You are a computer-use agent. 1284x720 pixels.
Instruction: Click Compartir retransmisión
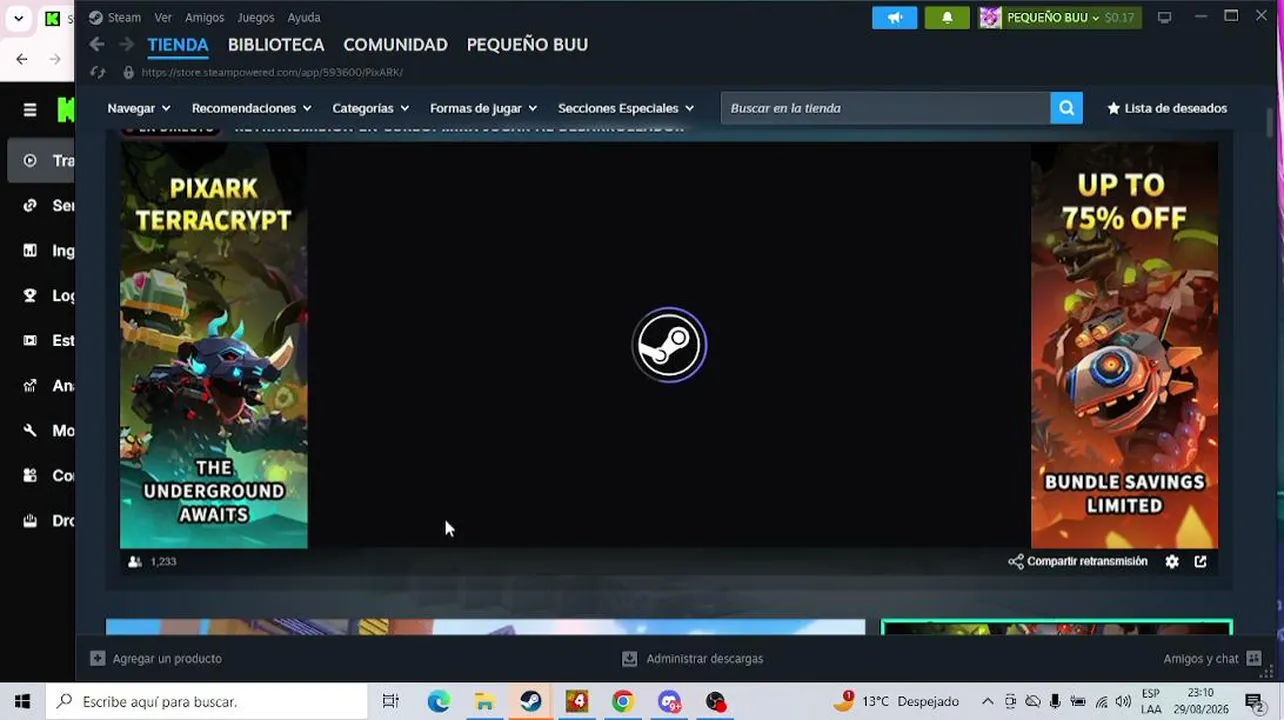[x=1078, y=562]
